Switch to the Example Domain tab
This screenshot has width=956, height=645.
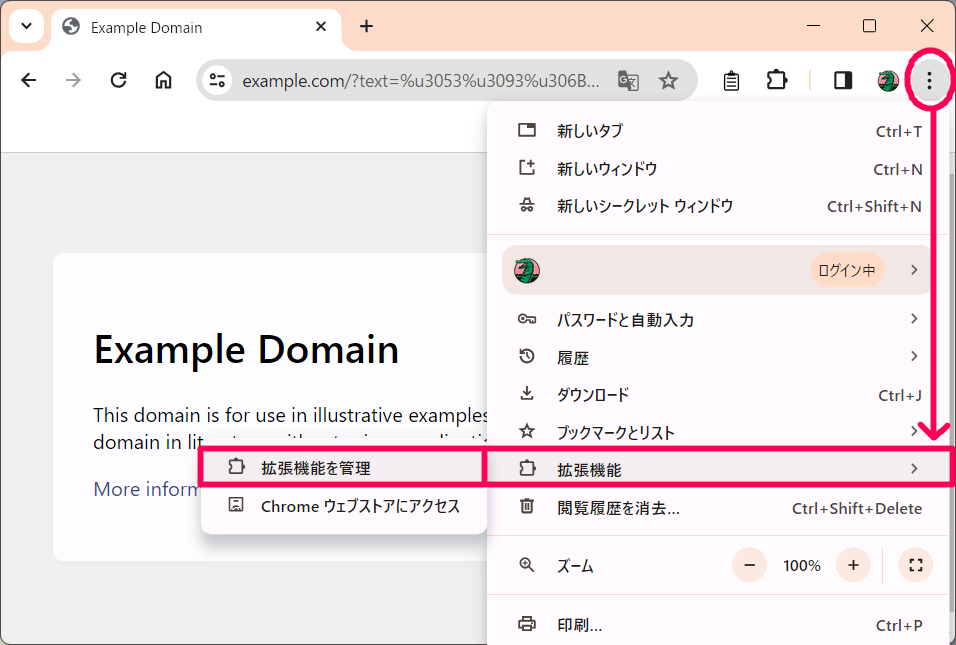[150, 28]
